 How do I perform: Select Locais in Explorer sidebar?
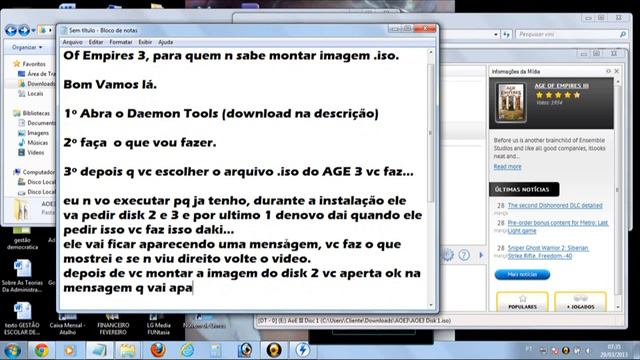click(x=31, y=93)
